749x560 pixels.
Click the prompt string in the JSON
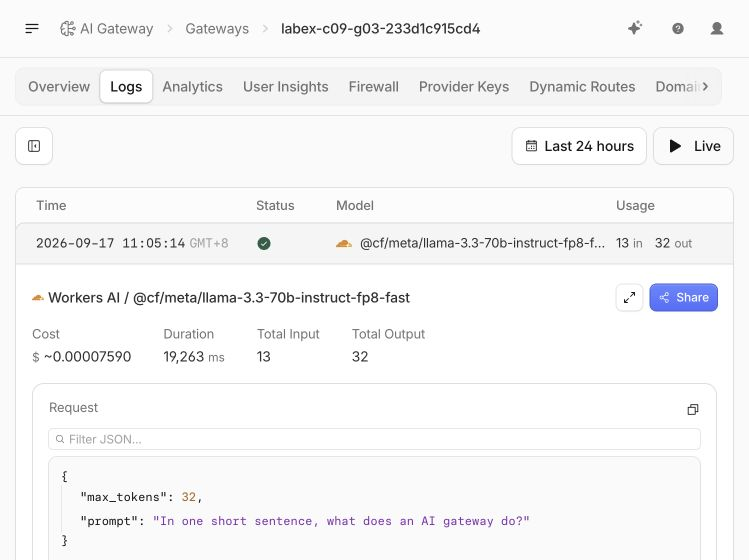point(341,521)
